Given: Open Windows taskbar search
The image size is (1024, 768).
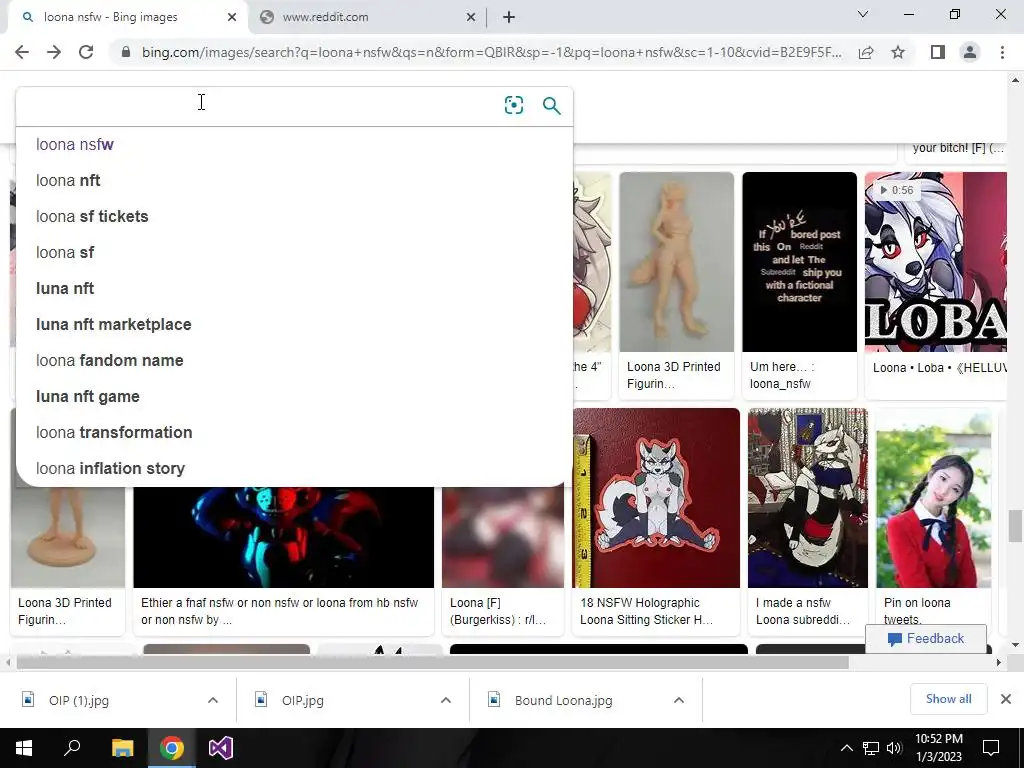Looking at the screenshot, I should click(72, 748).
